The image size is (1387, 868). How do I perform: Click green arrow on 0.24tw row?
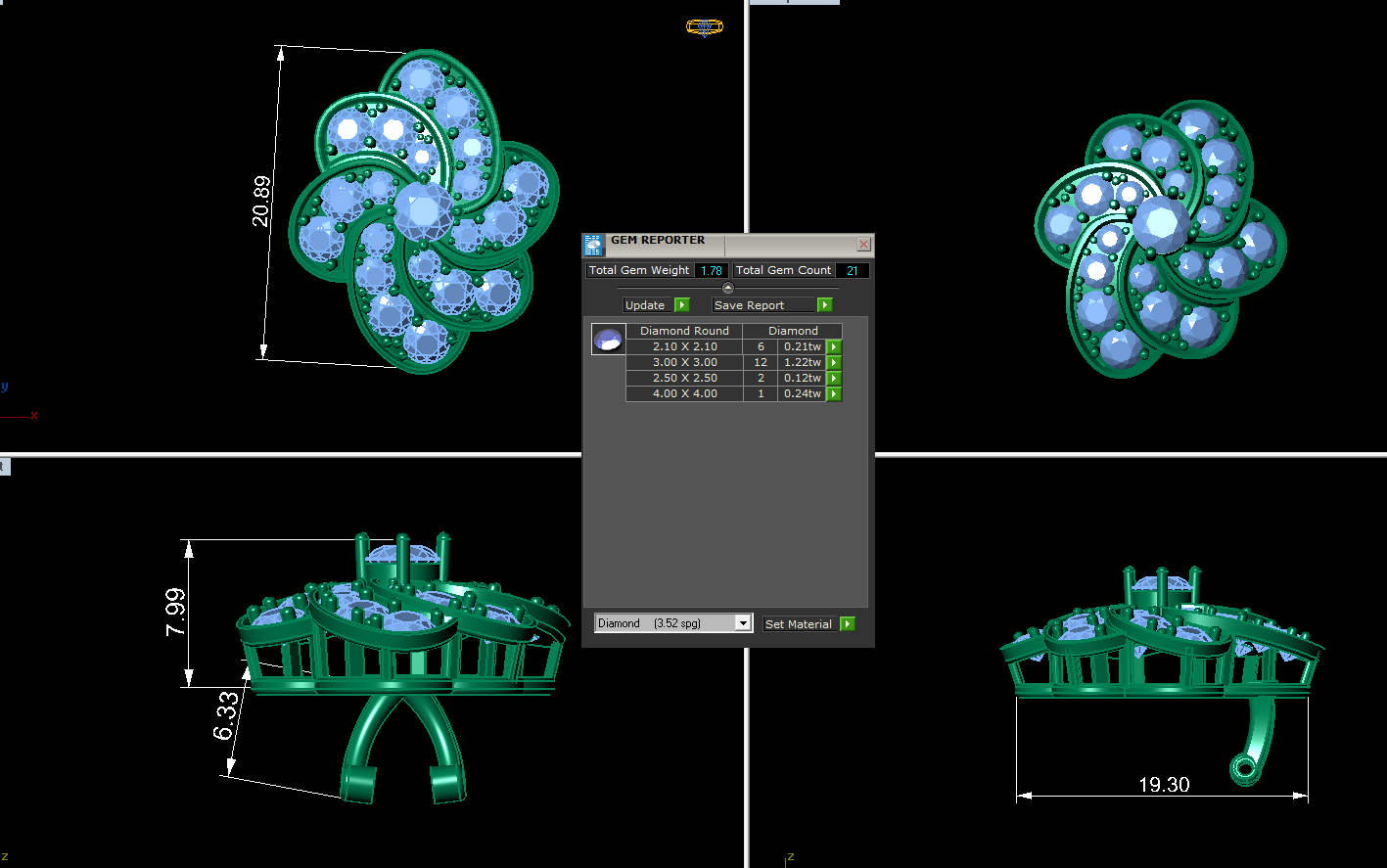point(834,393)
